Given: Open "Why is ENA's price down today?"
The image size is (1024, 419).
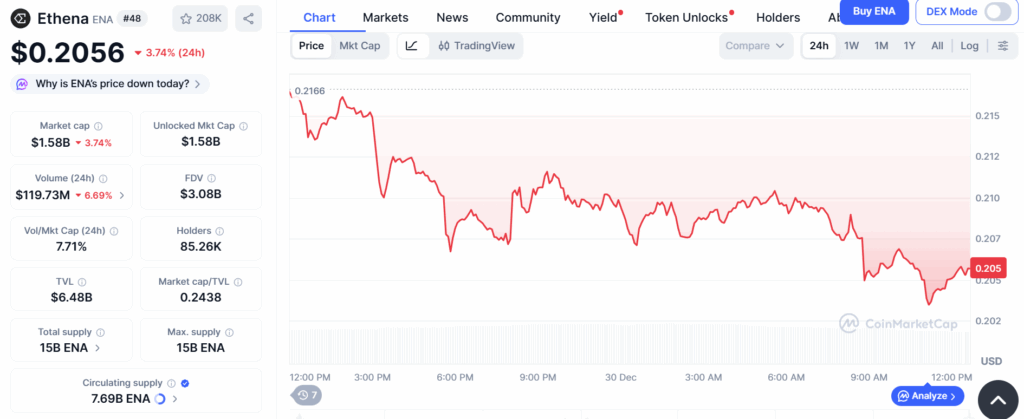Looking at the screenshot, I should point(111,84).
